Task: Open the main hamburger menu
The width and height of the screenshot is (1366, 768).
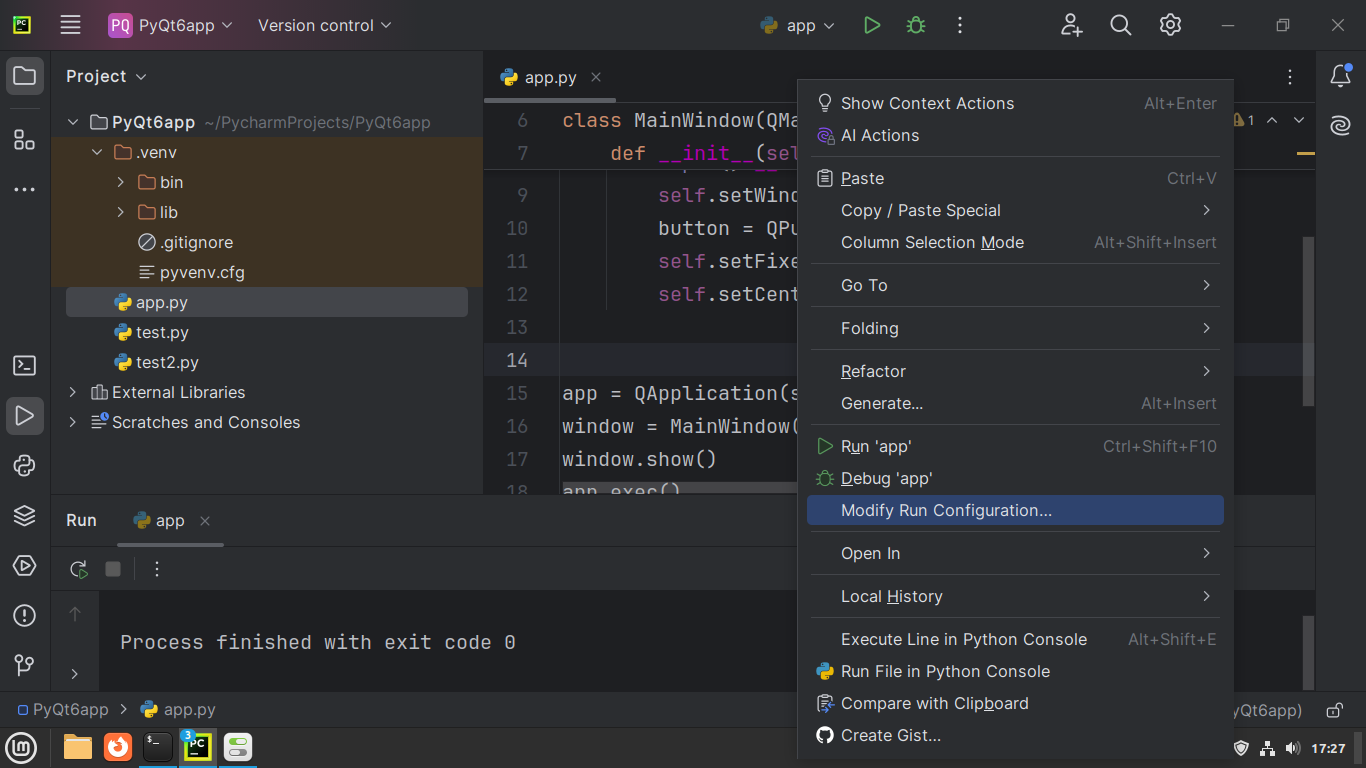Action: [x=70, y=25]
